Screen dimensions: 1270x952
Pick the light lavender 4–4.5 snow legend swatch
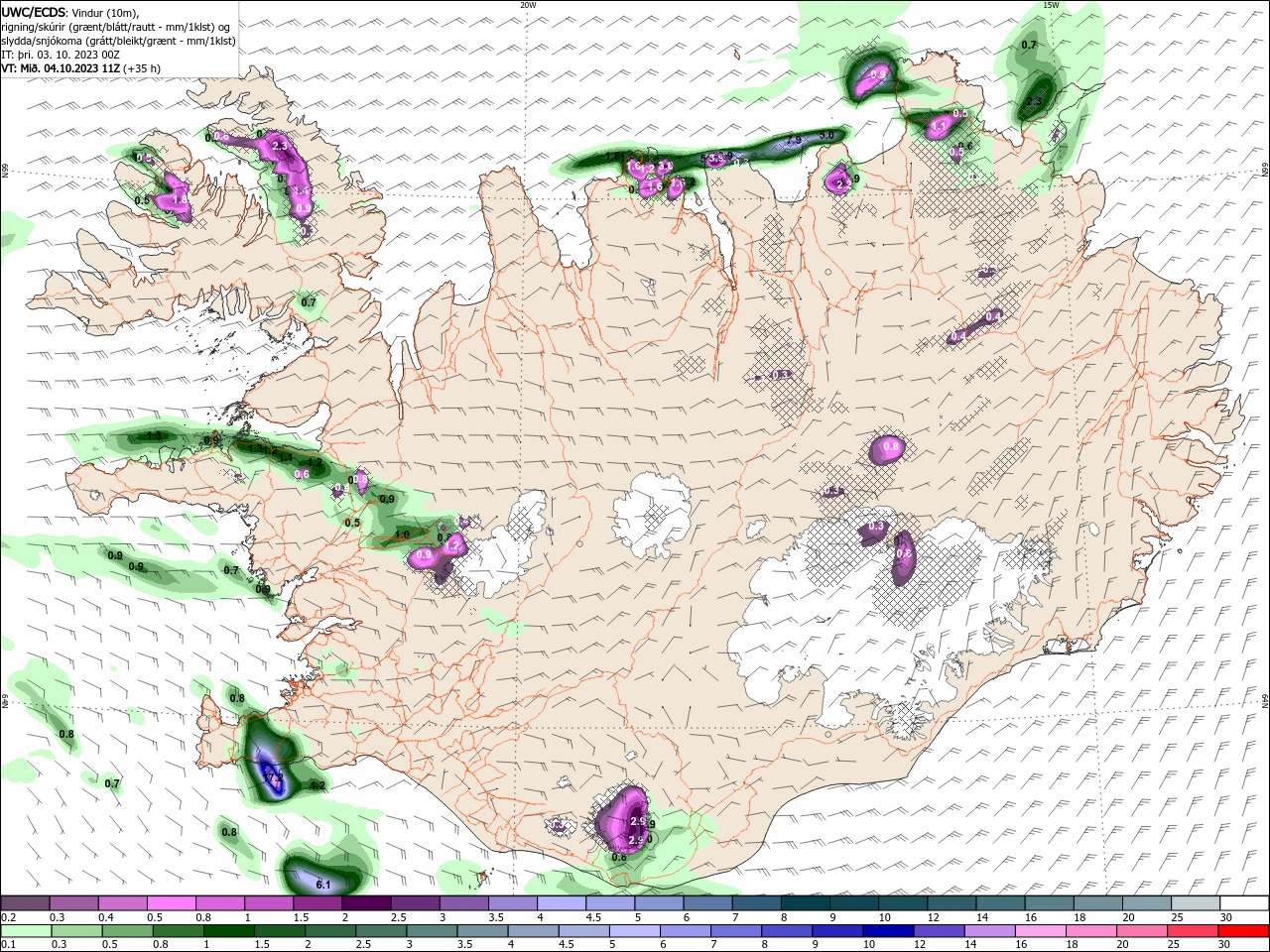coord(562,902)
